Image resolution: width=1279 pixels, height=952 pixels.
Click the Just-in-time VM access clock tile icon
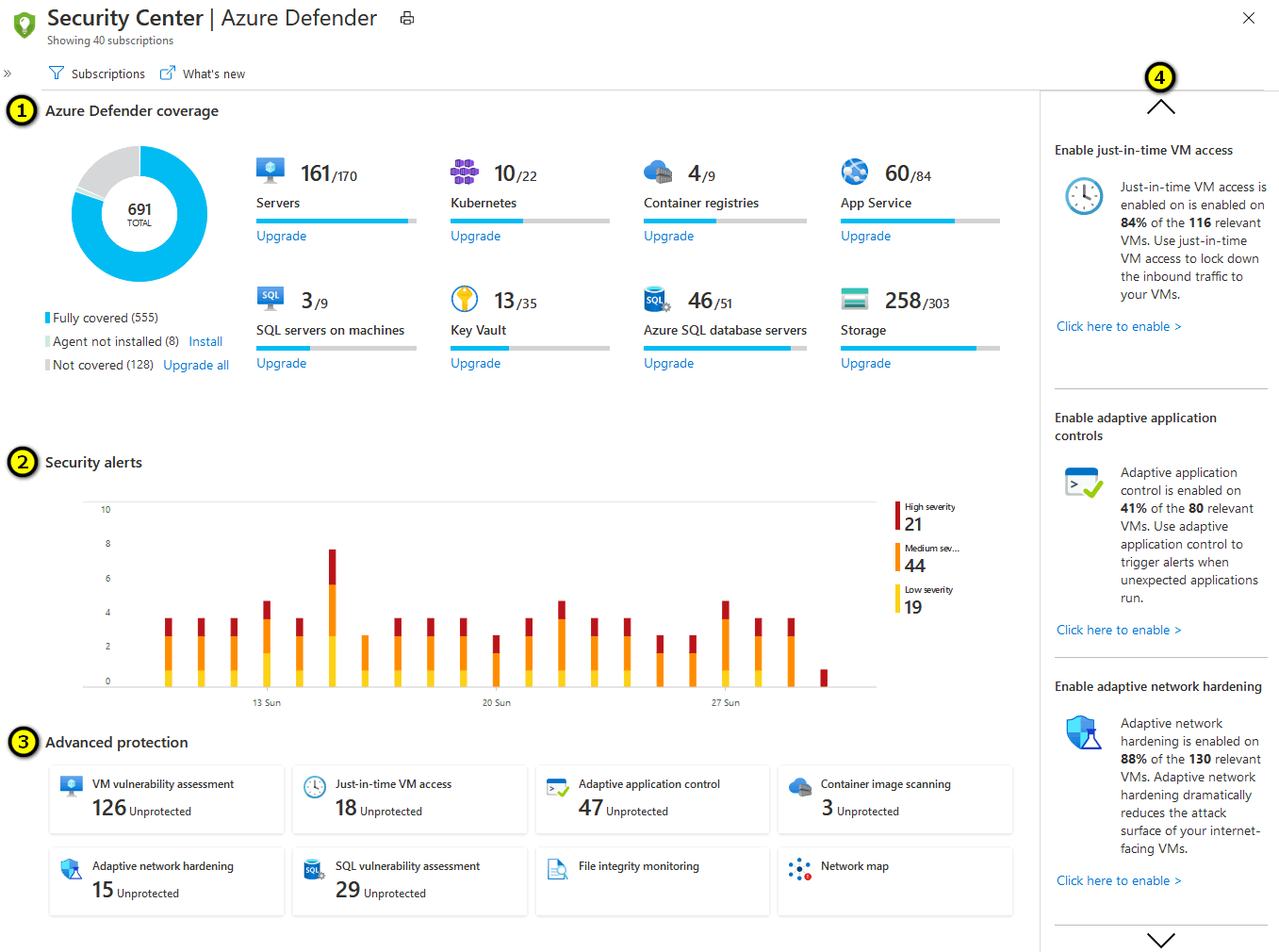coord(315,787)
